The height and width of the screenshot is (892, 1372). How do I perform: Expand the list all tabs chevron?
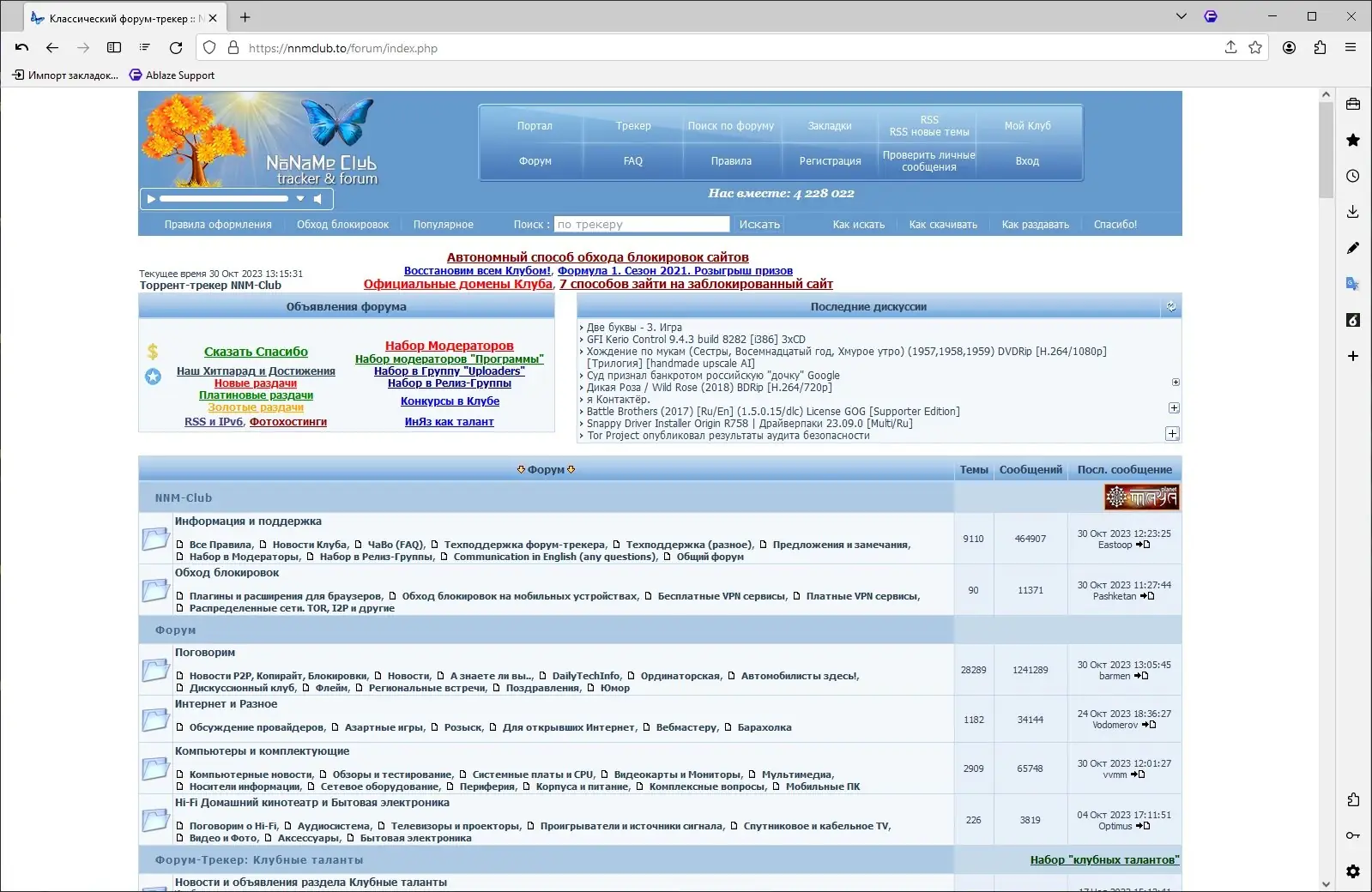point(1182,16)
